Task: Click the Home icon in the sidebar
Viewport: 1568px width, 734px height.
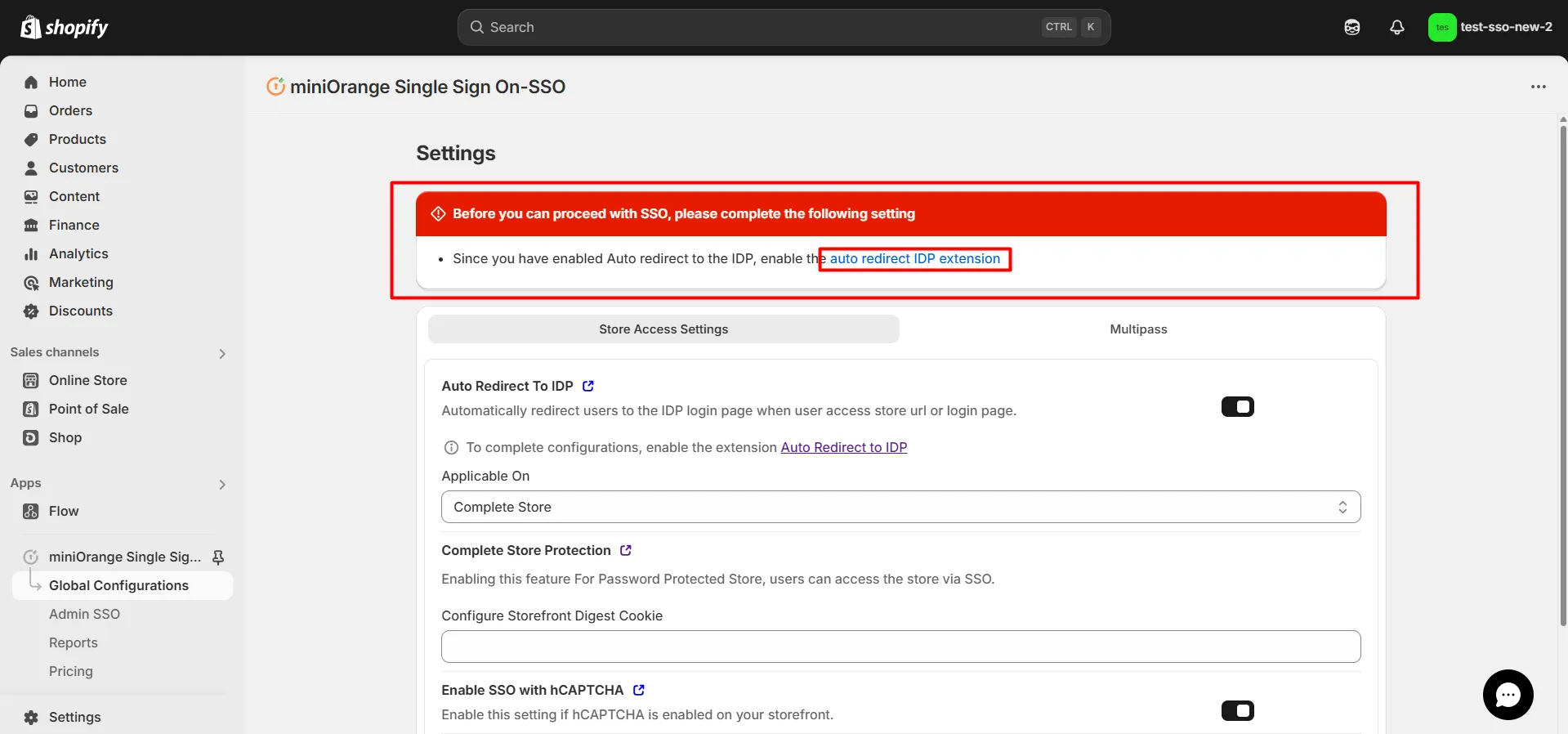Action: (31, 82)
